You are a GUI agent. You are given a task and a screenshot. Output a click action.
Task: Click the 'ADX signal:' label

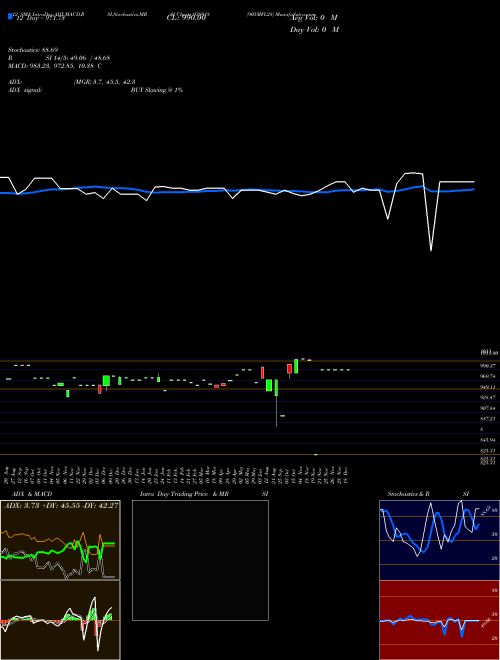tap(25, 90)
